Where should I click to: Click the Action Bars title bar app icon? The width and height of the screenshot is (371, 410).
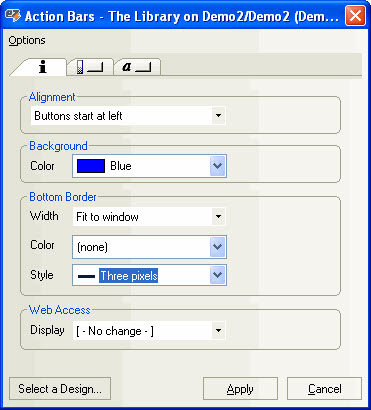13,16
